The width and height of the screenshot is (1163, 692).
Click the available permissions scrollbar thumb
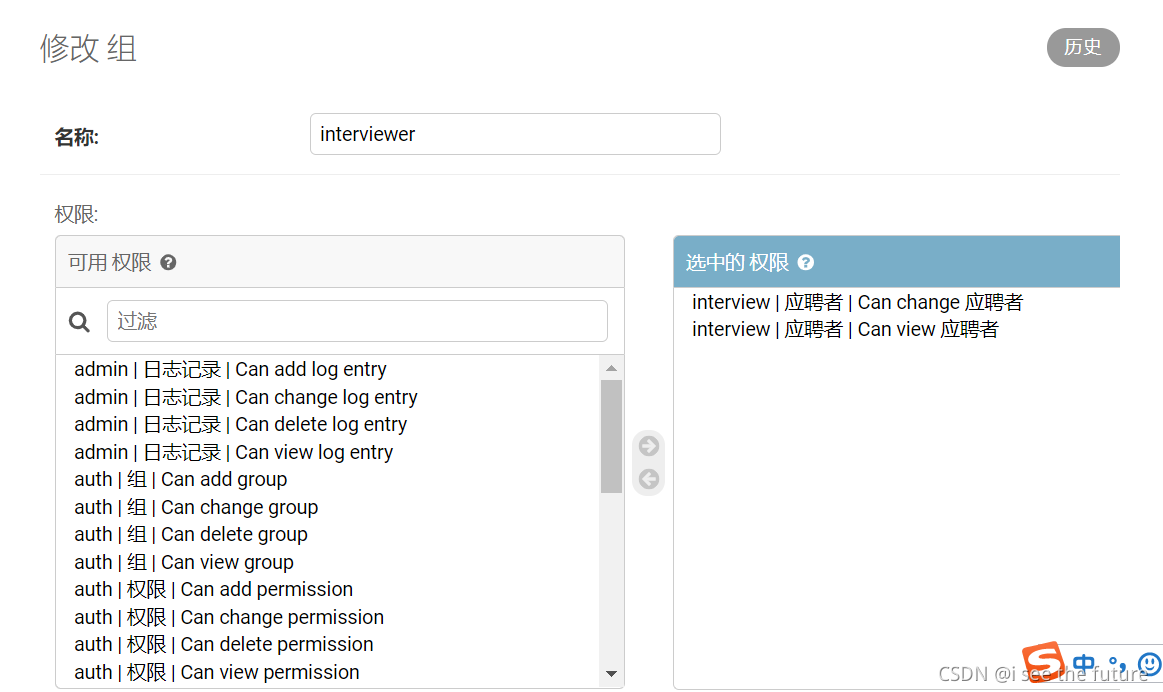pos(611,437)
